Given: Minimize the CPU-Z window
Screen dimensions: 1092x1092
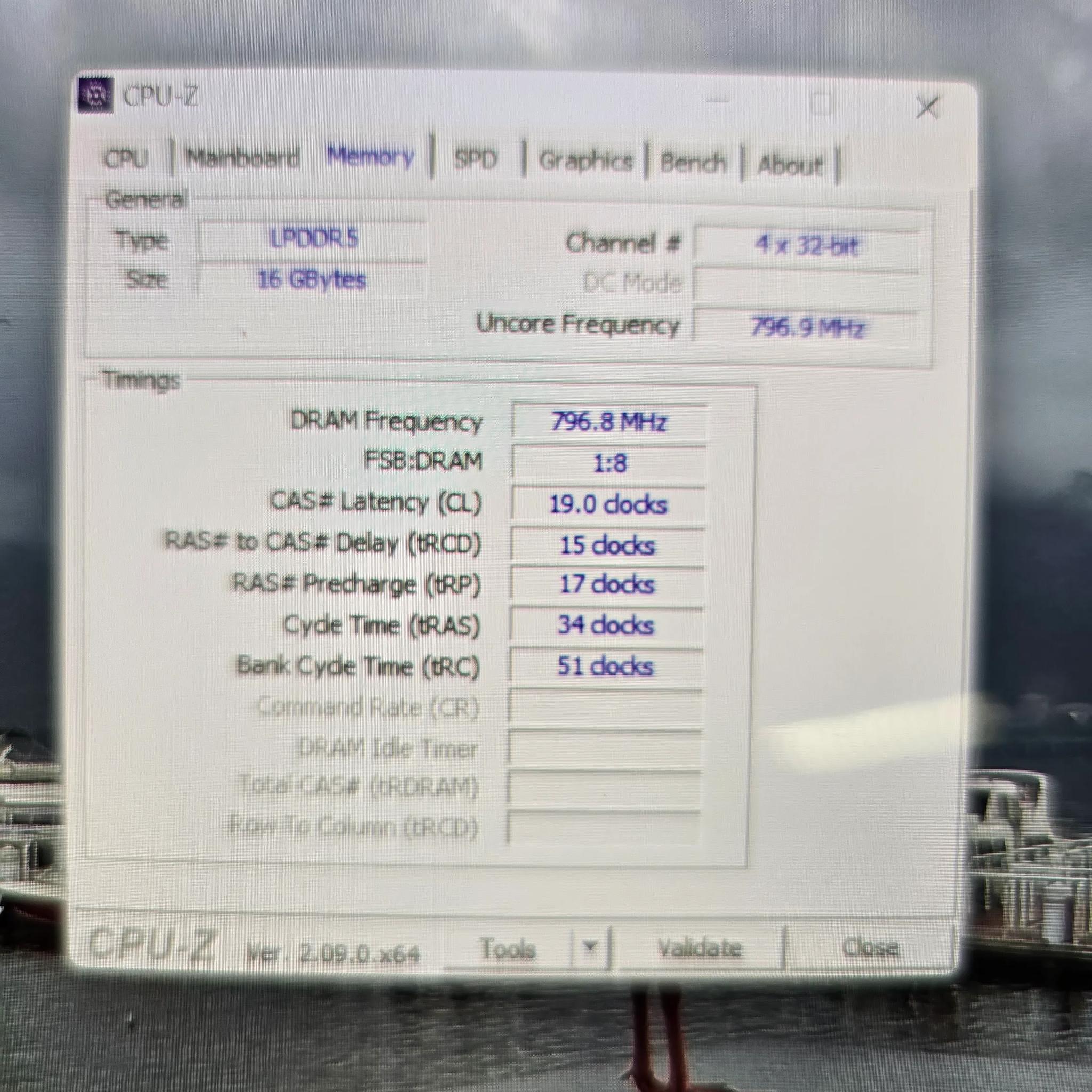Looking at the screenshot, I should click(x=718, y=102).
